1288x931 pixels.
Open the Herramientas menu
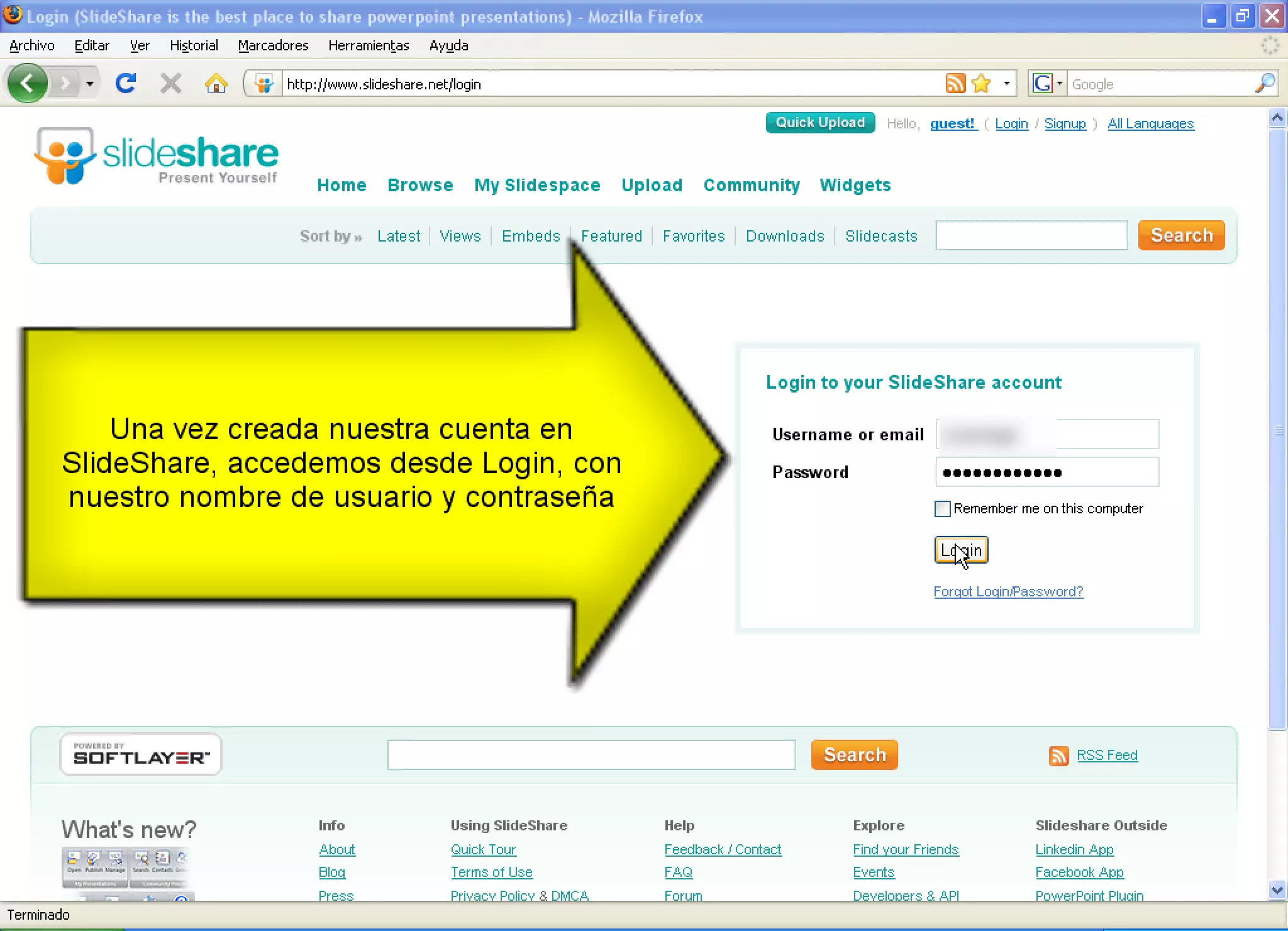coord(369,45)
